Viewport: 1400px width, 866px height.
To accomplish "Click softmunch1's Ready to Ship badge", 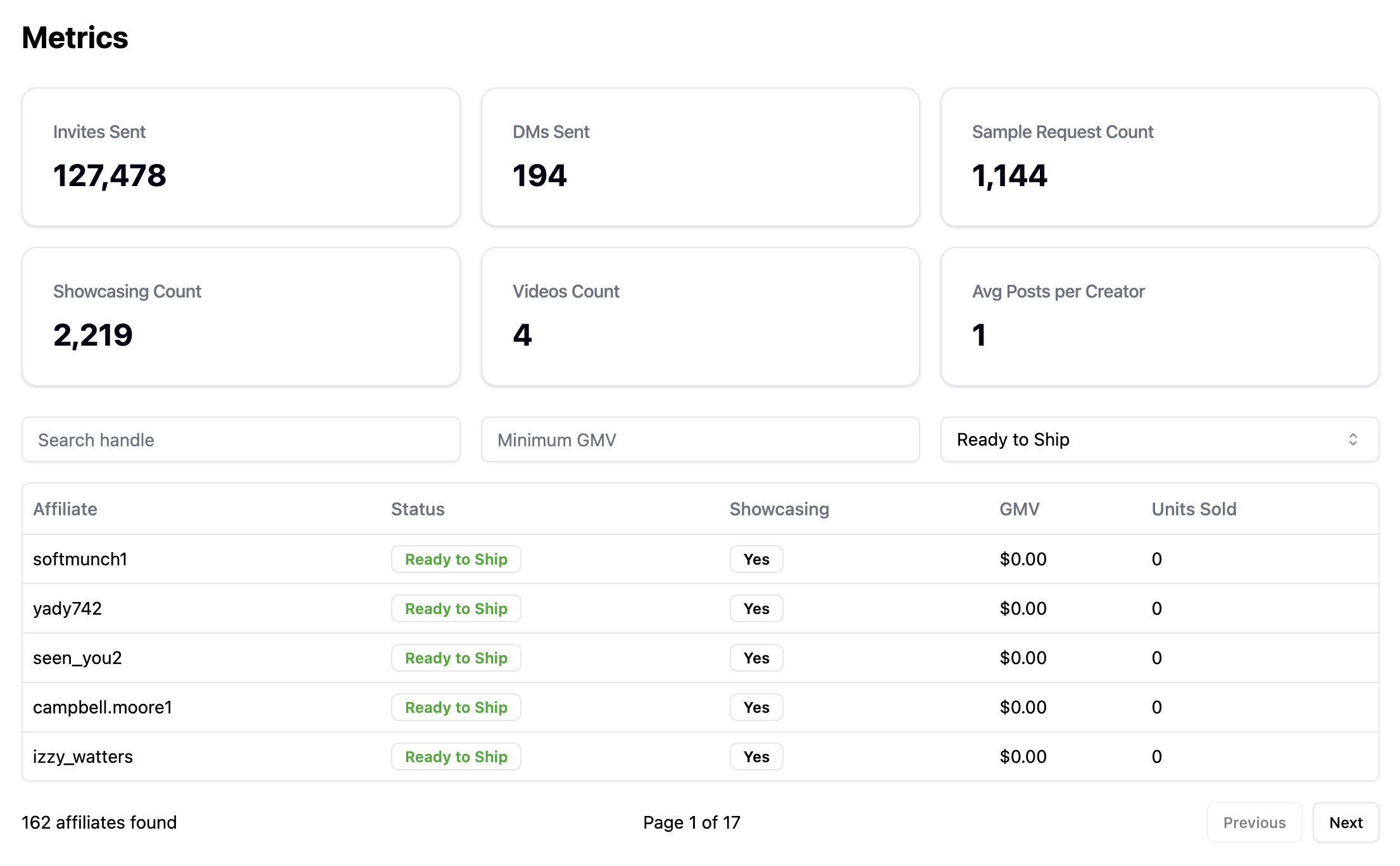I will pos(456,559).
